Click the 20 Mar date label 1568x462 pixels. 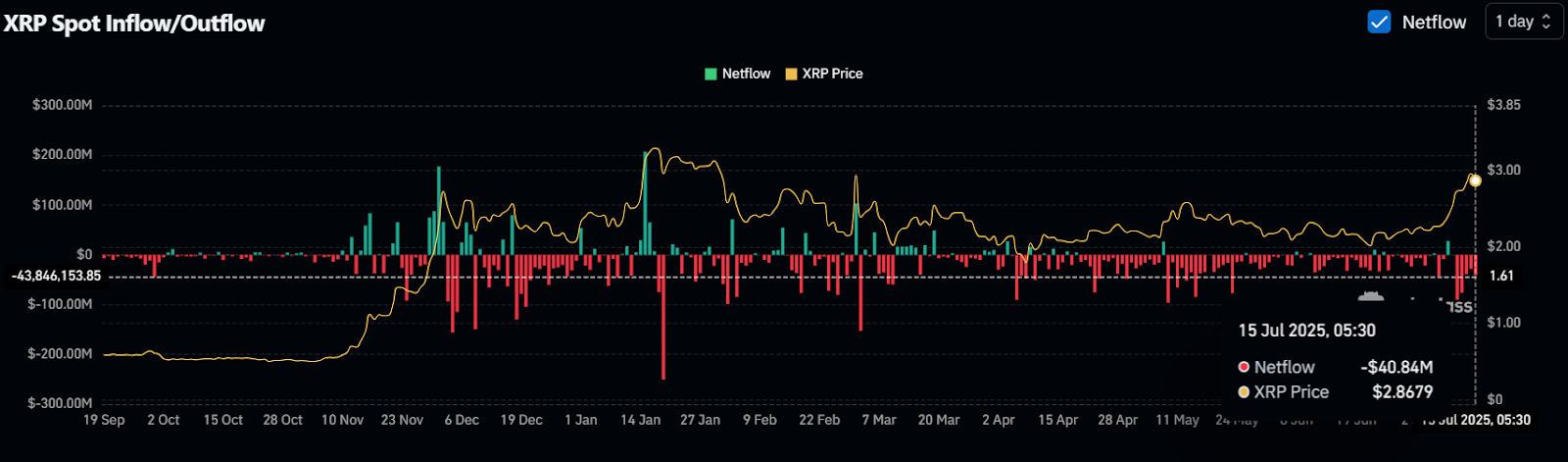tap(939, 420)
